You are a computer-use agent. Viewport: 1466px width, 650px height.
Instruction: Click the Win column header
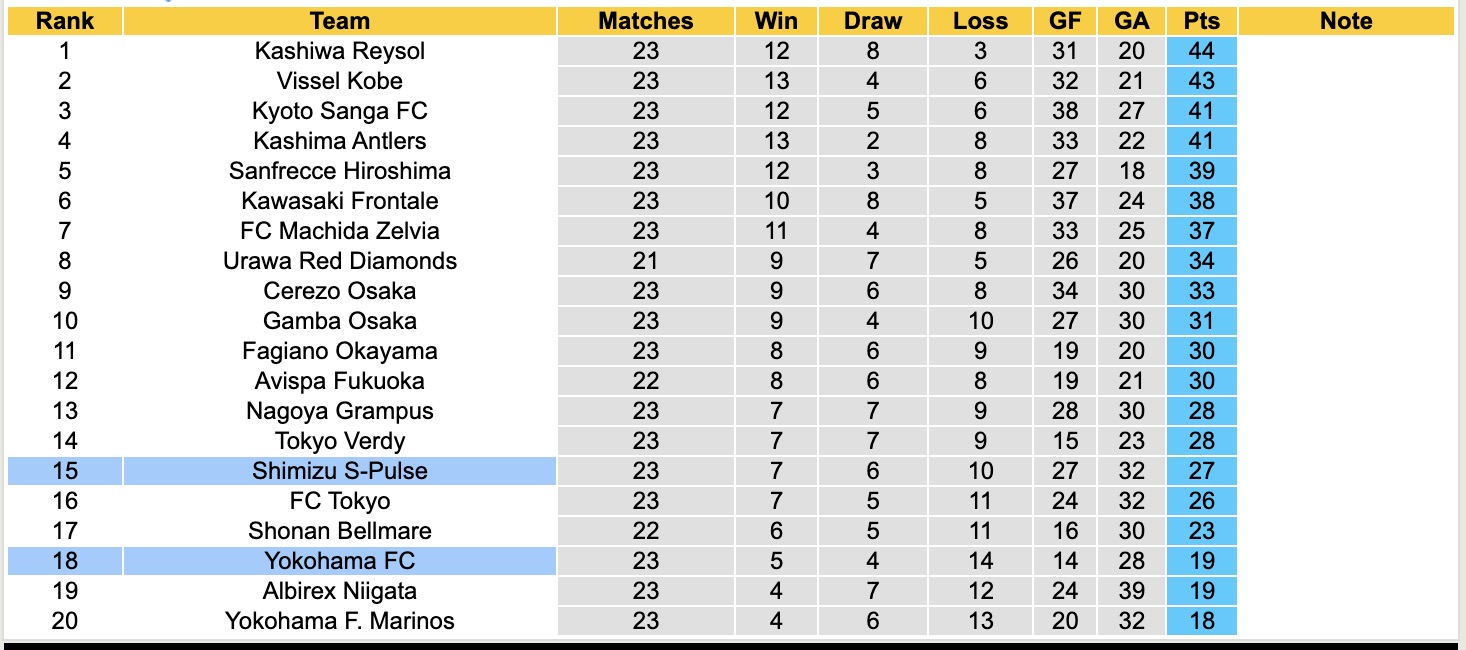tap(776, 21)
